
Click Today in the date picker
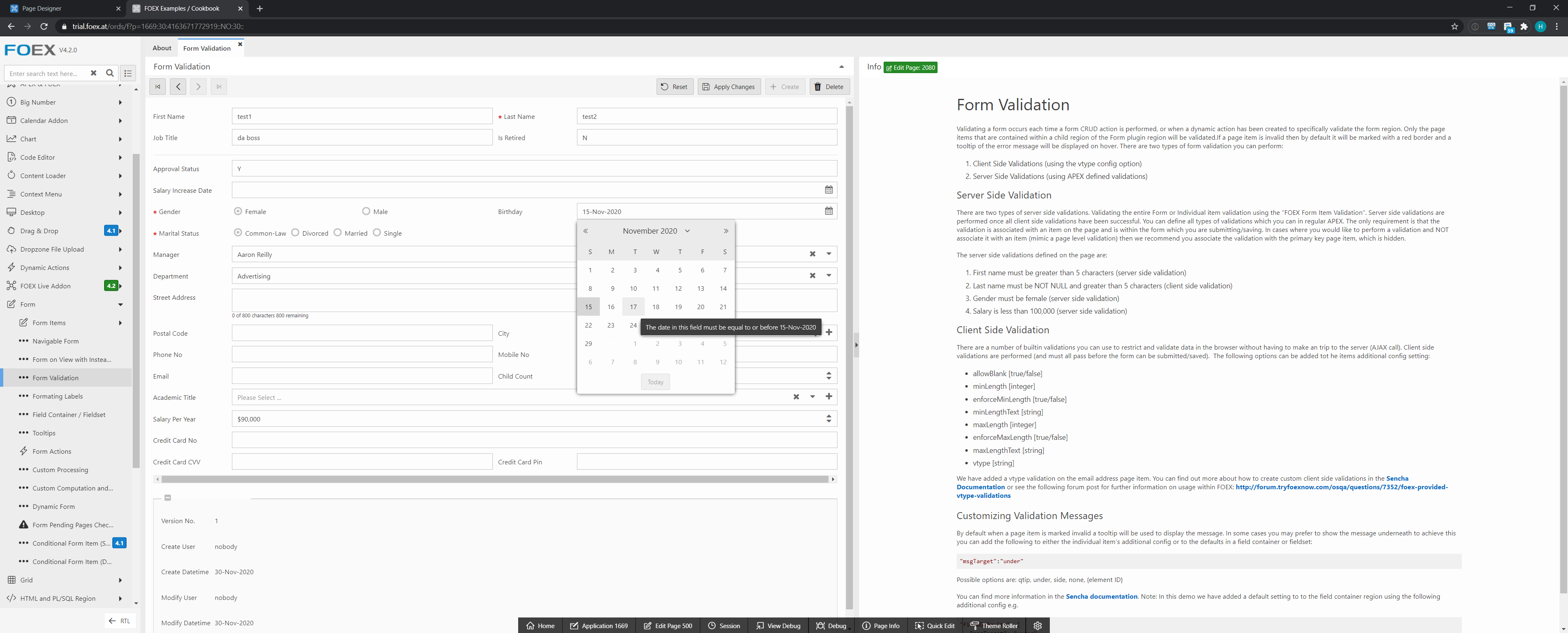(x=655, y=381)
